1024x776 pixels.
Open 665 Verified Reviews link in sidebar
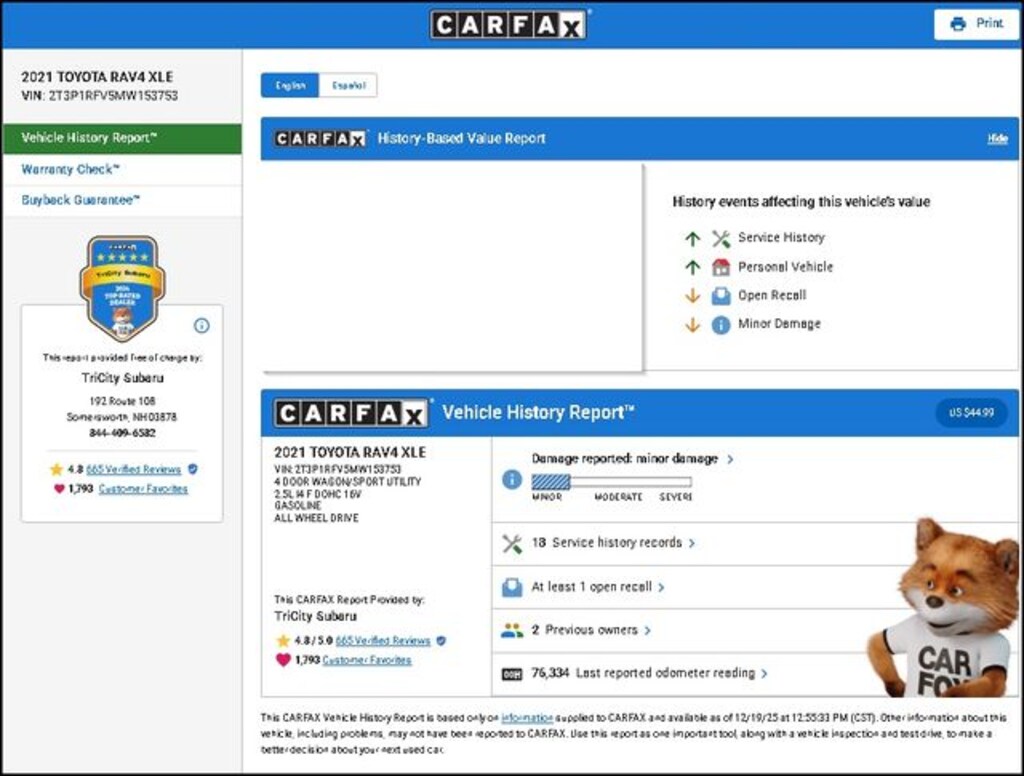pyautogui.click(x=133, y=469)
